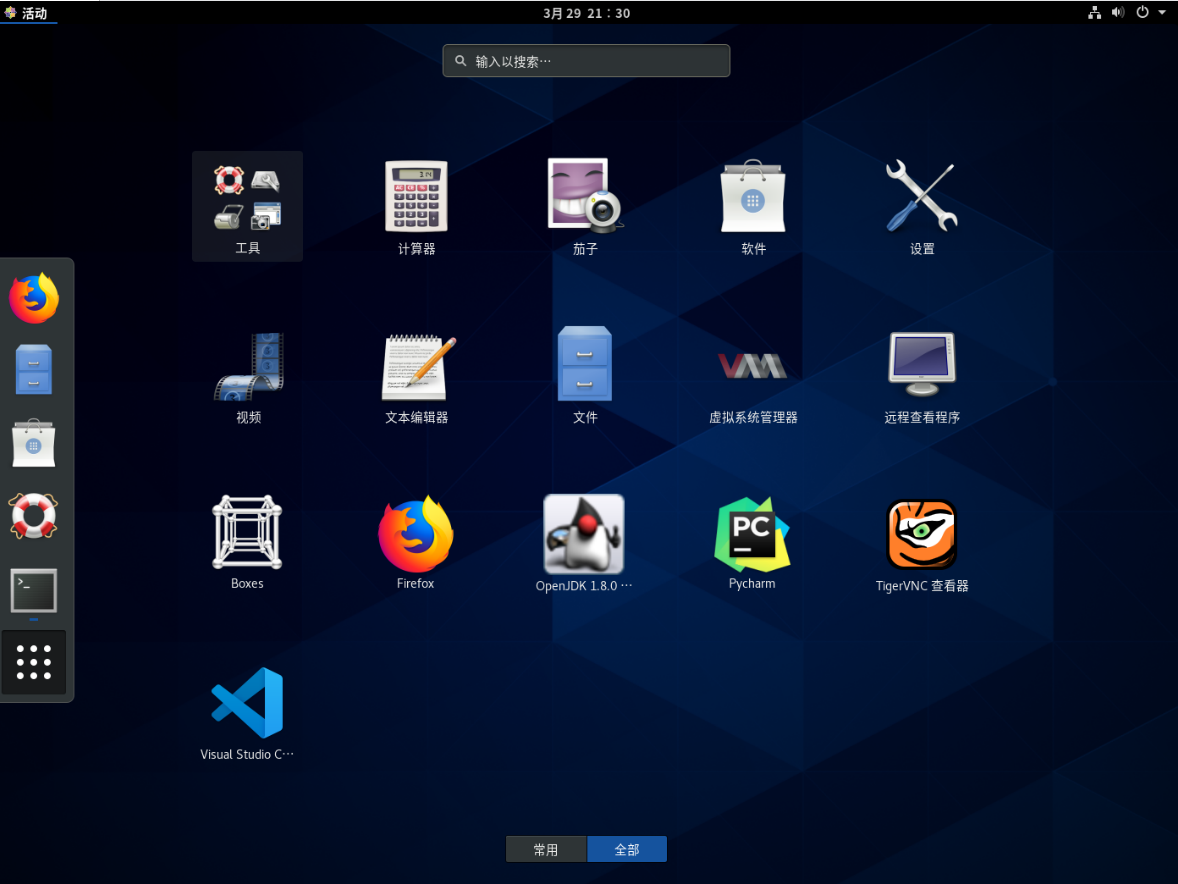Launch the 视频 video player
The width and height of the screenshot is (1178, 884).
click(248, 377)
